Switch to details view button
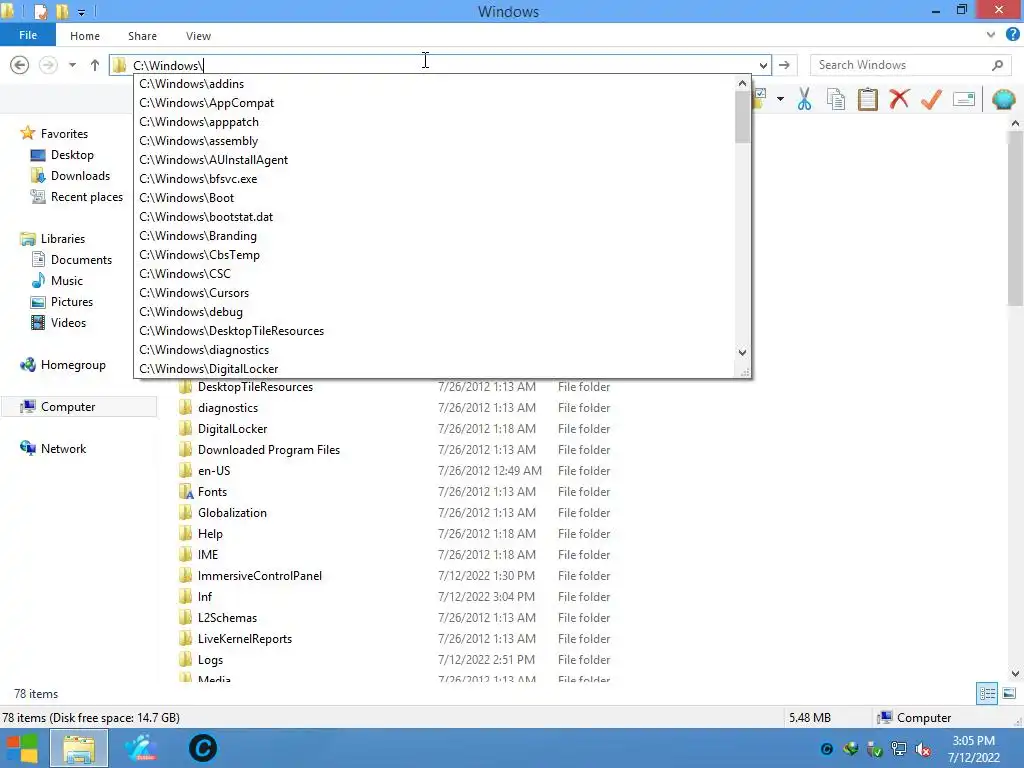The width and height of the screenshot is (1024, 768). click(987, 693)
